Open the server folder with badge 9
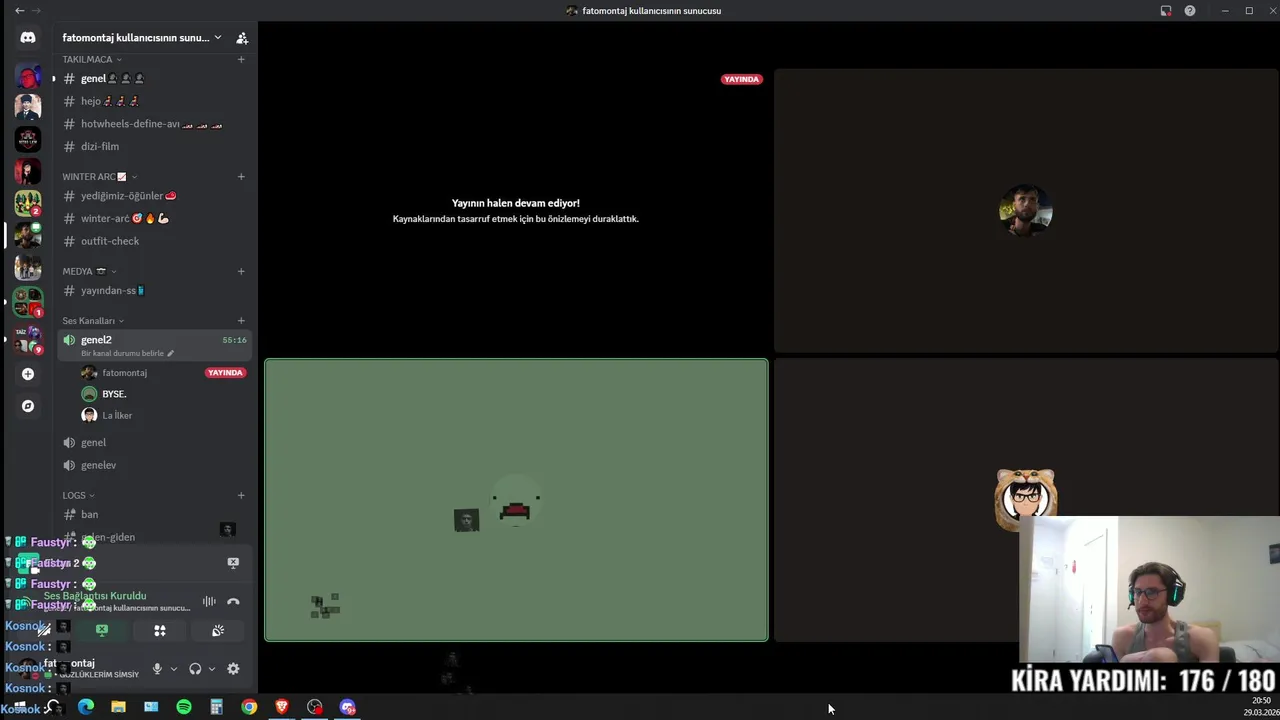The image size is (1280, 720). point(28,340)
